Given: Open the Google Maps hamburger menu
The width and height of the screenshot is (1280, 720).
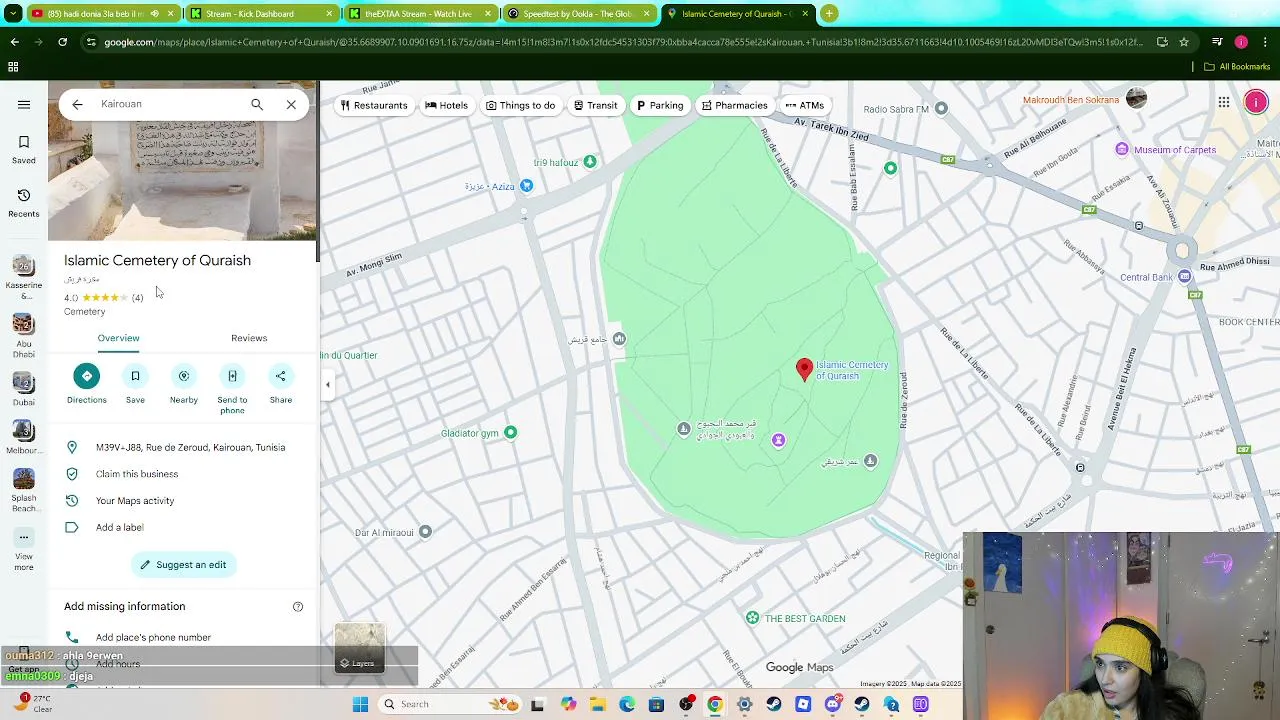Looking at the screenshot, I should click(x=24, y=104).
